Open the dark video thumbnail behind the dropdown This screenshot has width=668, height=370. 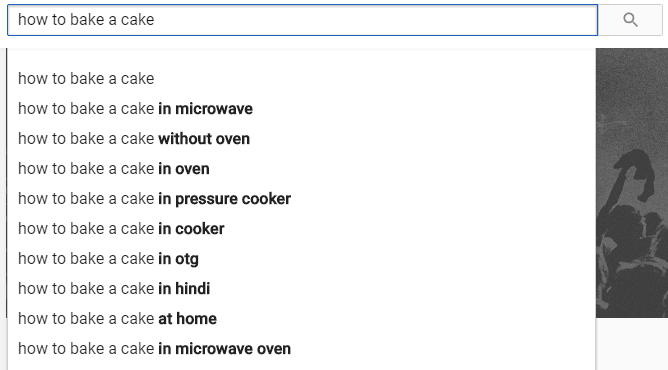point(632,183)
